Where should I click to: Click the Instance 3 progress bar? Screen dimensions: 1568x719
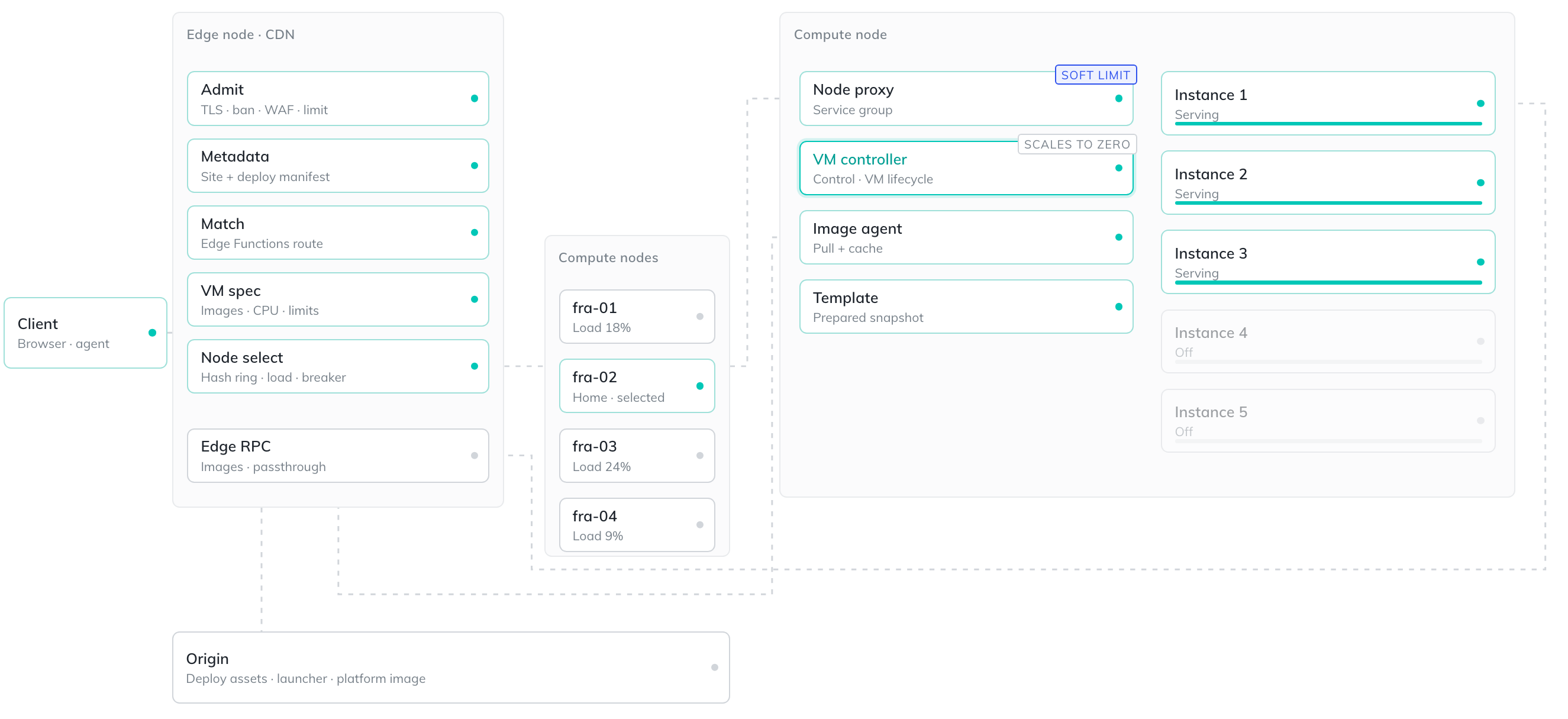pyautogui.click(x=1328, y=282)
